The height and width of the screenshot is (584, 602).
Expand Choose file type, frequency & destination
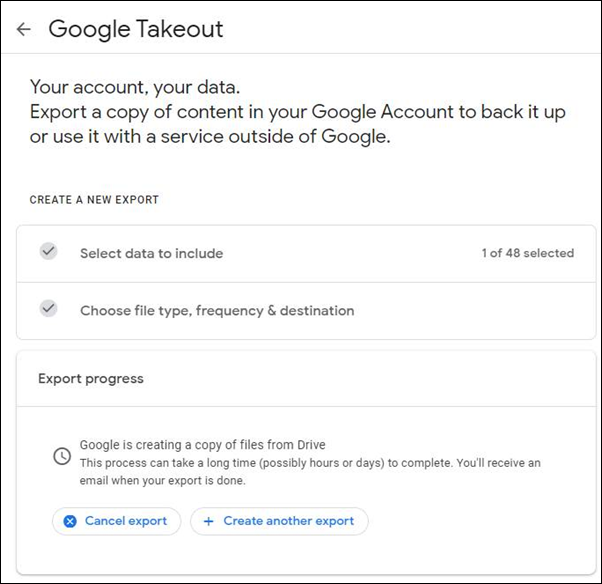click(306, 311)
